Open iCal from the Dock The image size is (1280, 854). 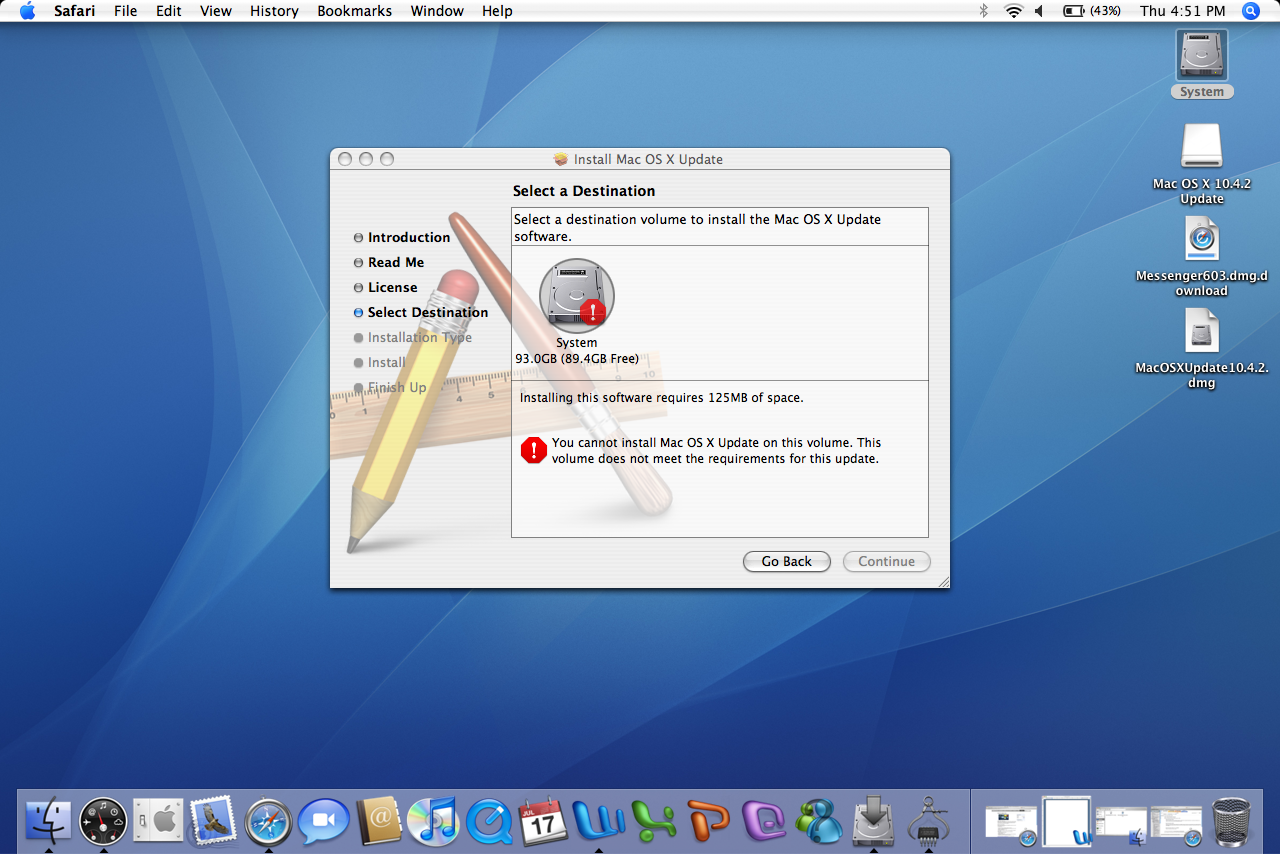(543, 821)
